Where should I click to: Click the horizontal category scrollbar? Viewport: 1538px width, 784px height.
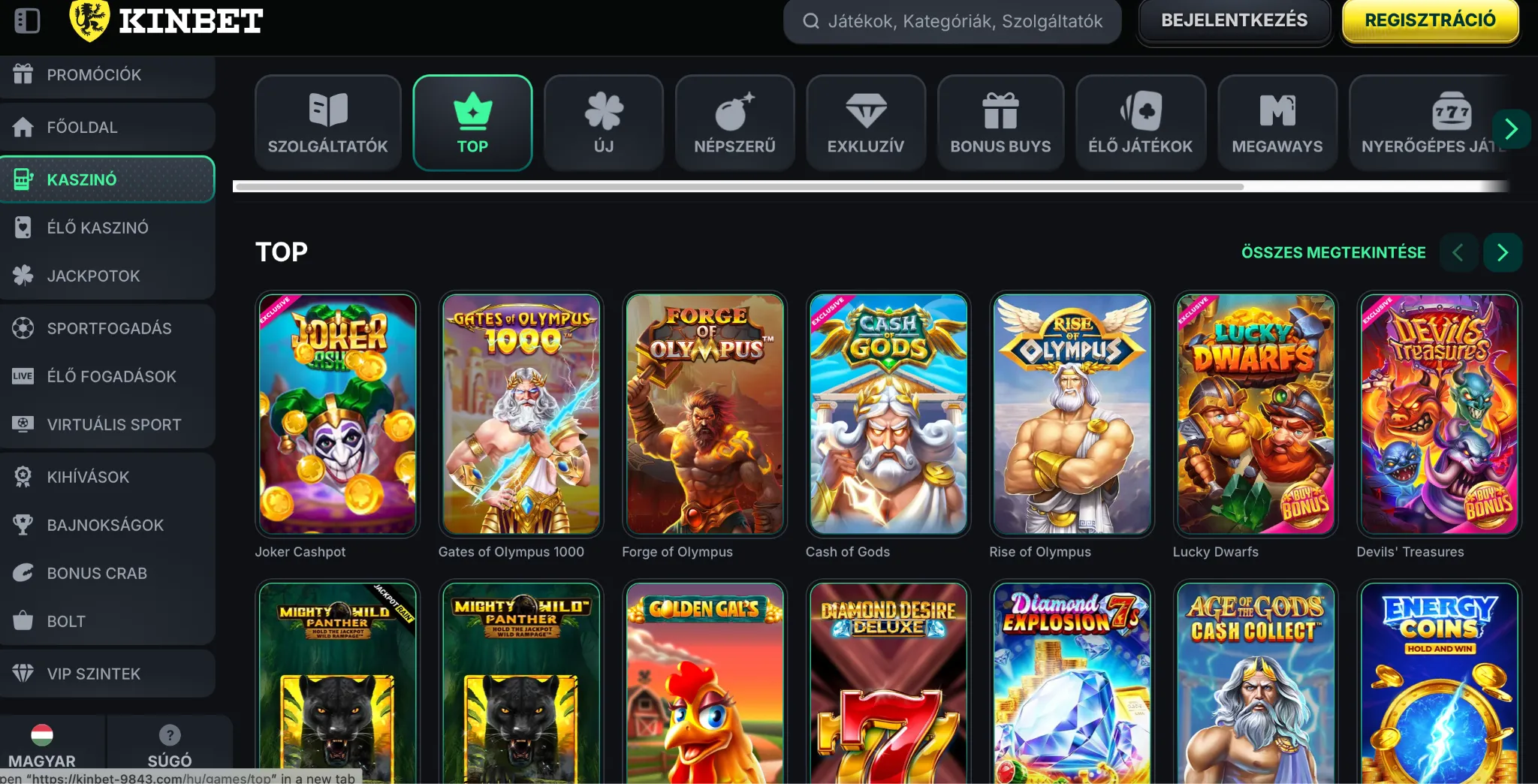(738, 186)
